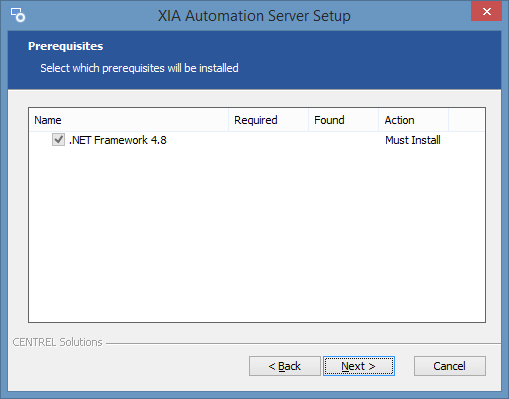Close the XIA Automation Server Setup window

[486, 11]
